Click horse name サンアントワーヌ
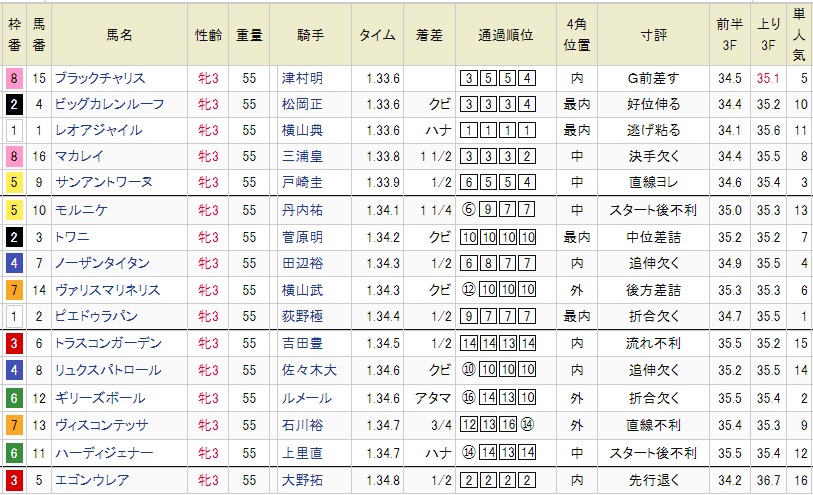Screen dimensions: 813x495 pos(104,182)
